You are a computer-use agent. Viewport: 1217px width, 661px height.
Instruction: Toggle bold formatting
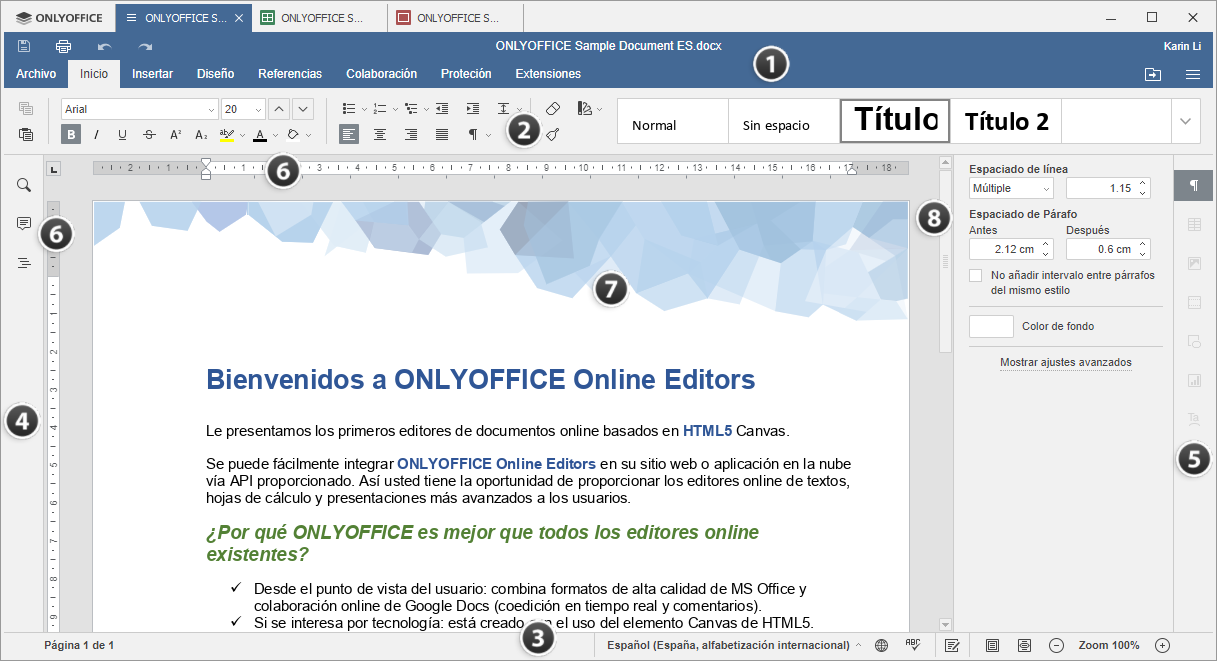(69, 133)
